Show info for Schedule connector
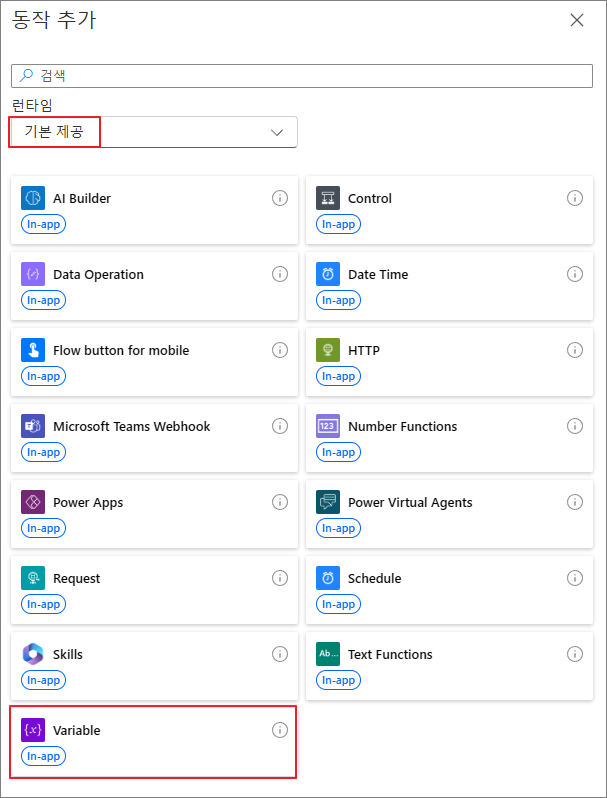This screenshot has height=798, width=607. (575, 578)
